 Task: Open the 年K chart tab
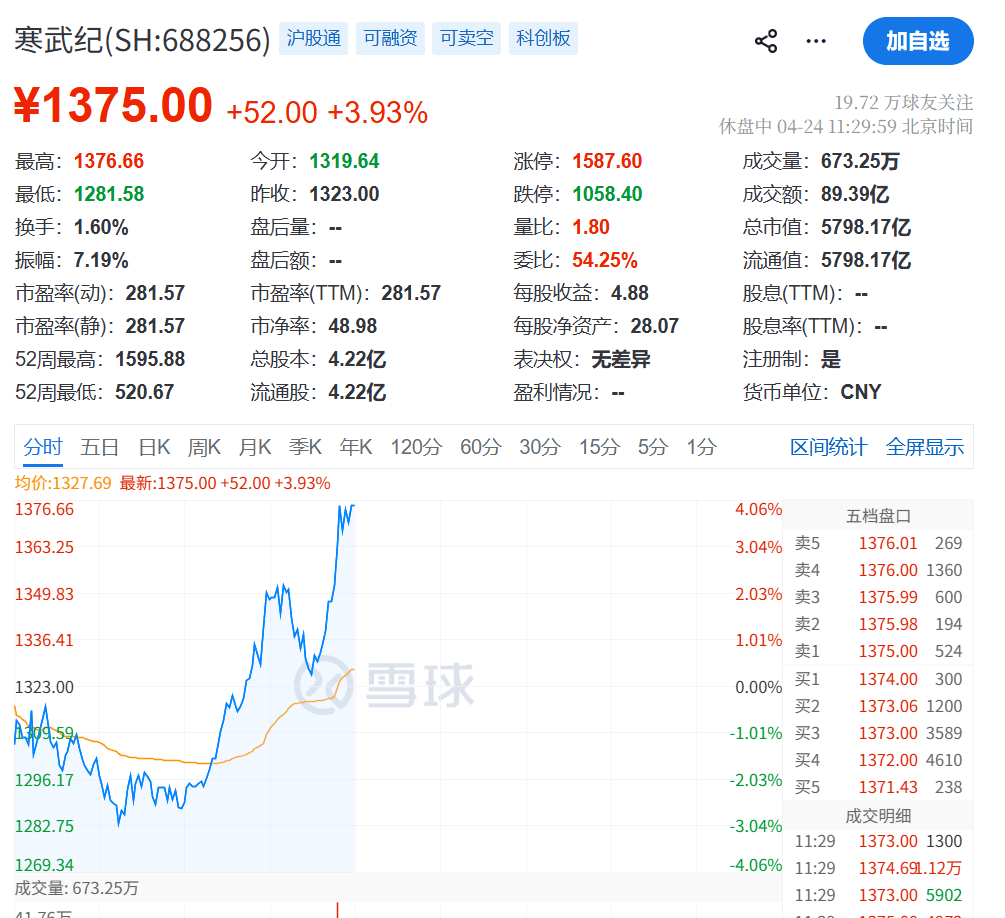(x=356, y=447)
